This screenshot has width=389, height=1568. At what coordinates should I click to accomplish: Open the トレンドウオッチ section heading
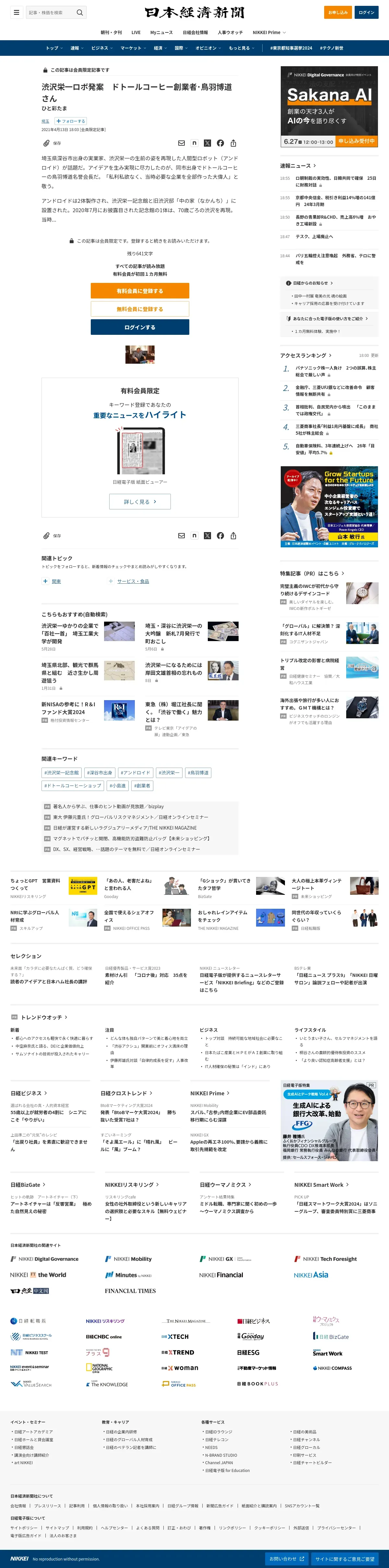44,1017
